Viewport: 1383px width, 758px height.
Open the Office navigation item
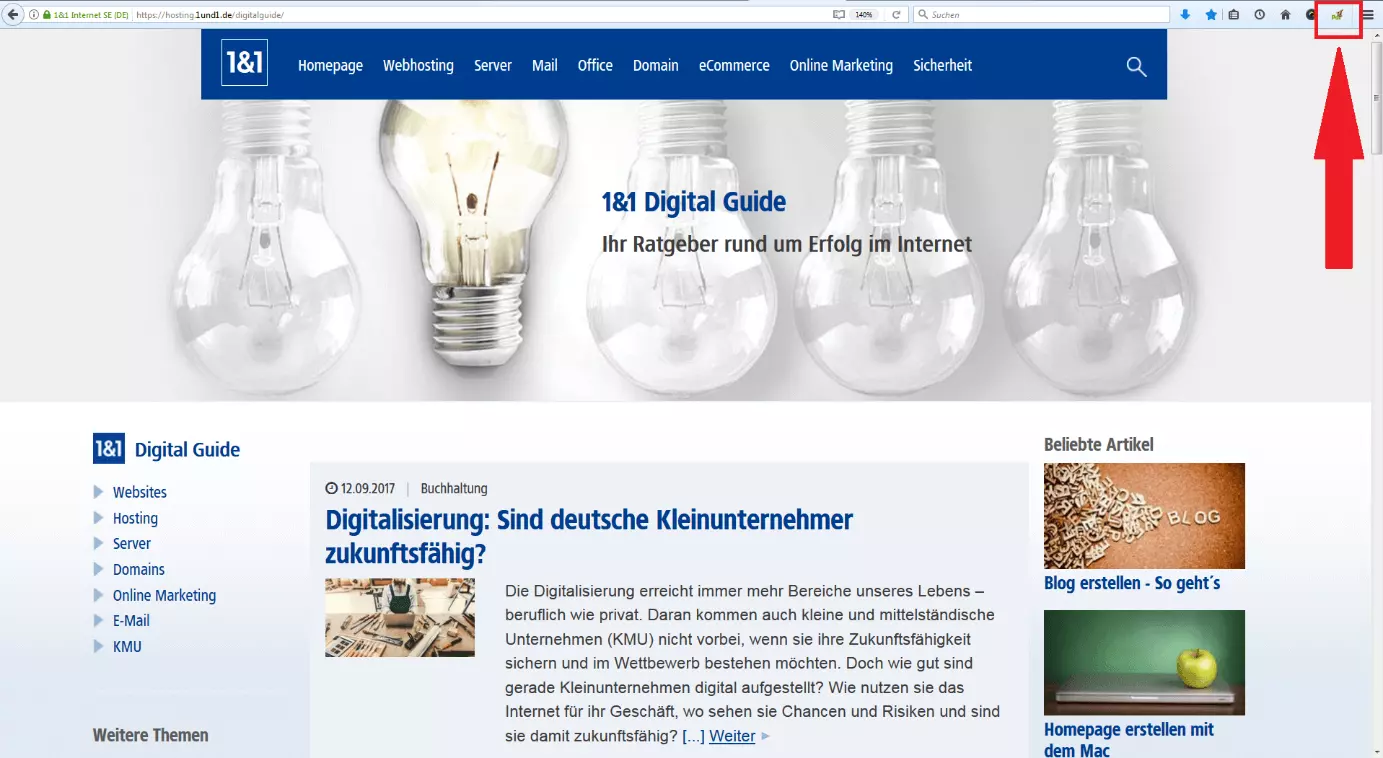pyautogui.click(x=595, y=65)
